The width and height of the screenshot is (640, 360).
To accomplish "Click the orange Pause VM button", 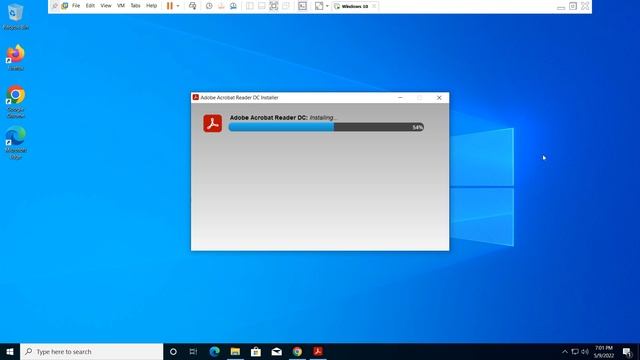I will (170, 6).
